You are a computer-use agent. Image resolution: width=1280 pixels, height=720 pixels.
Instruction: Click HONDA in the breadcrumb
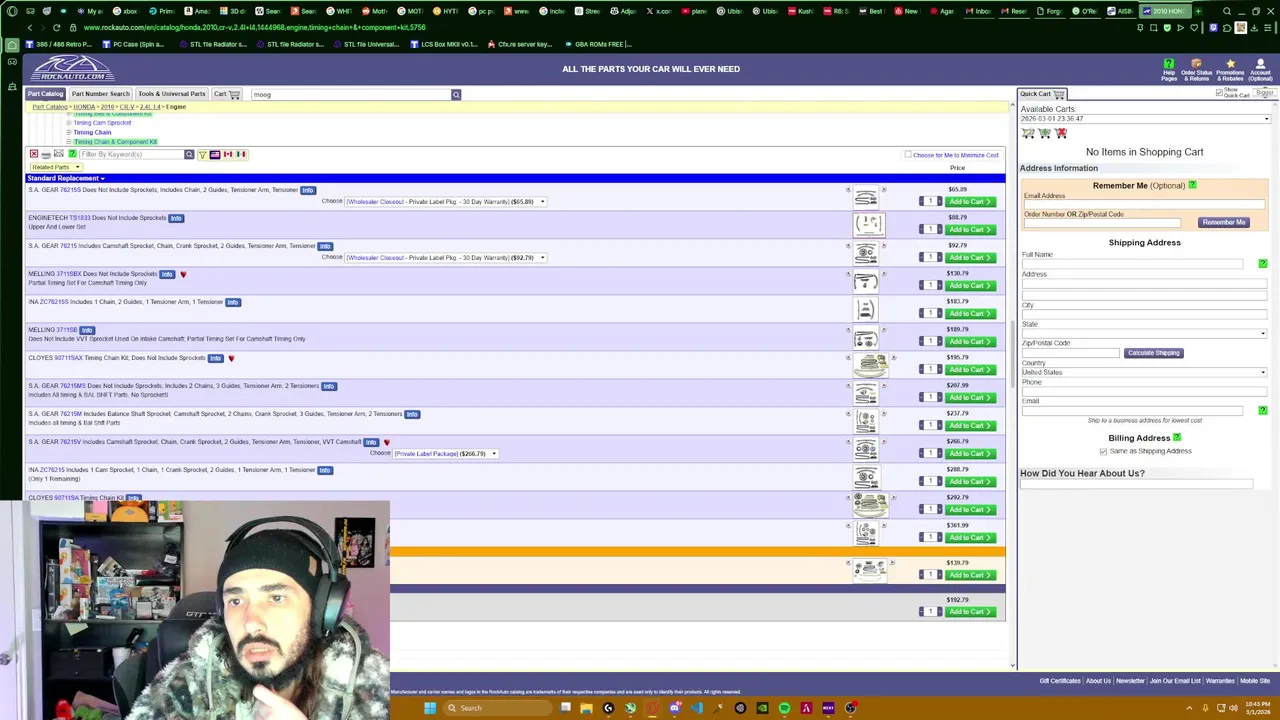(84, 107)
